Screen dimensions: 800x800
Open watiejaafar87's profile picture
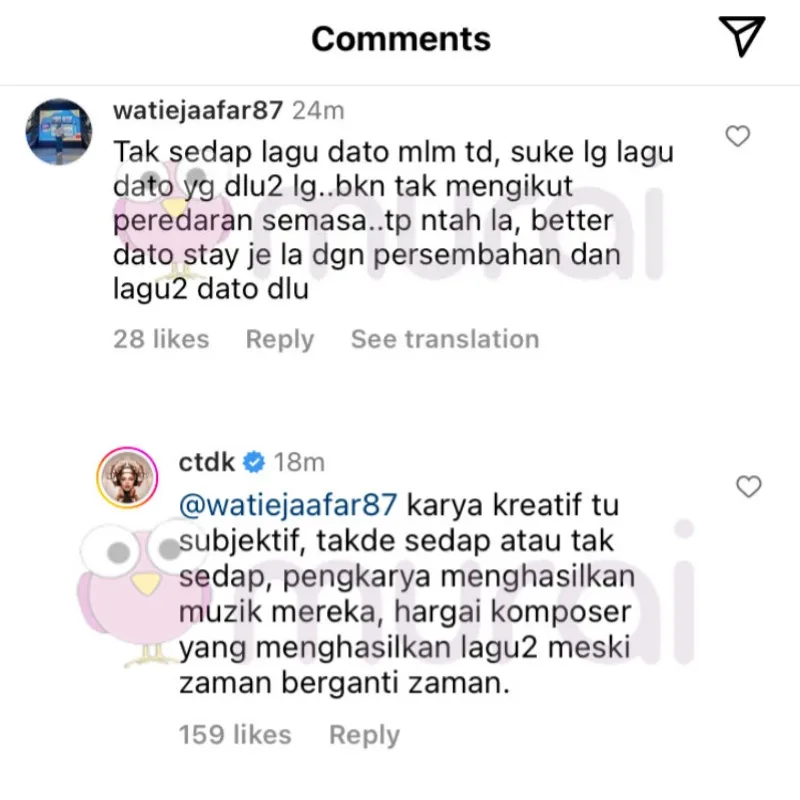[x=59, y=132]
